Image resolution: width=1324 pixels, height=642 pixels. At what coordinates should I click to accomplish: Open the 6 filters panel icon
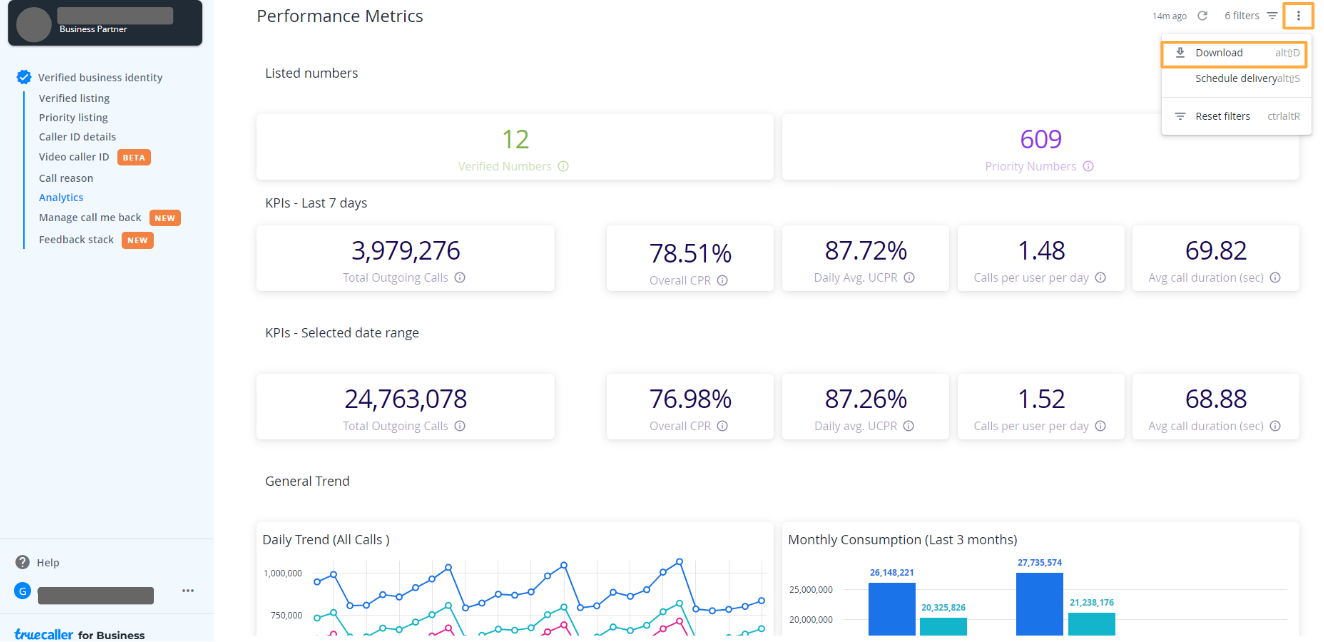[x=1272, y=16]
